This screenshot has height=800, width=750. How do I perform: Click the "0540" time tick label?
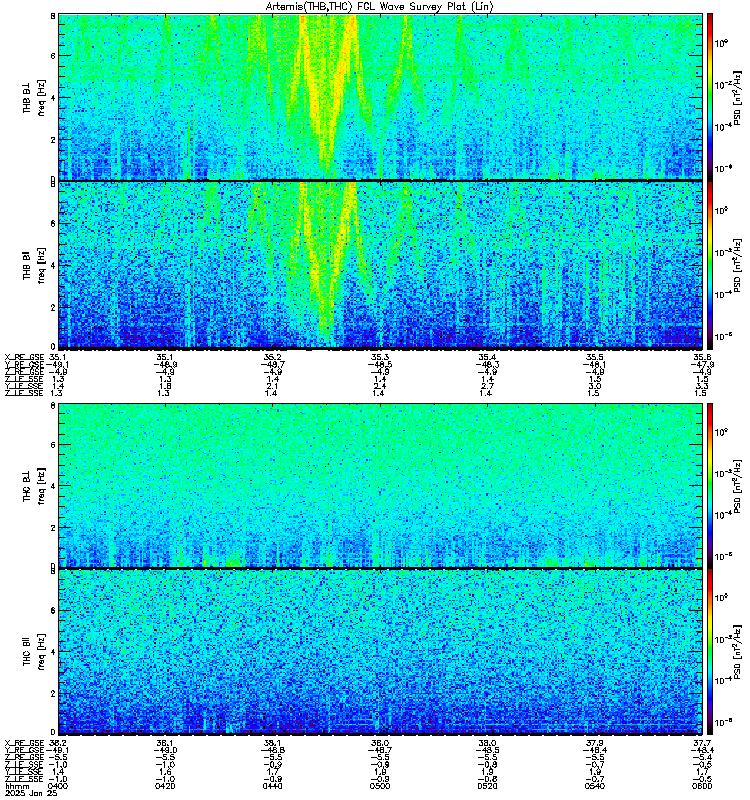coord(595,786)
